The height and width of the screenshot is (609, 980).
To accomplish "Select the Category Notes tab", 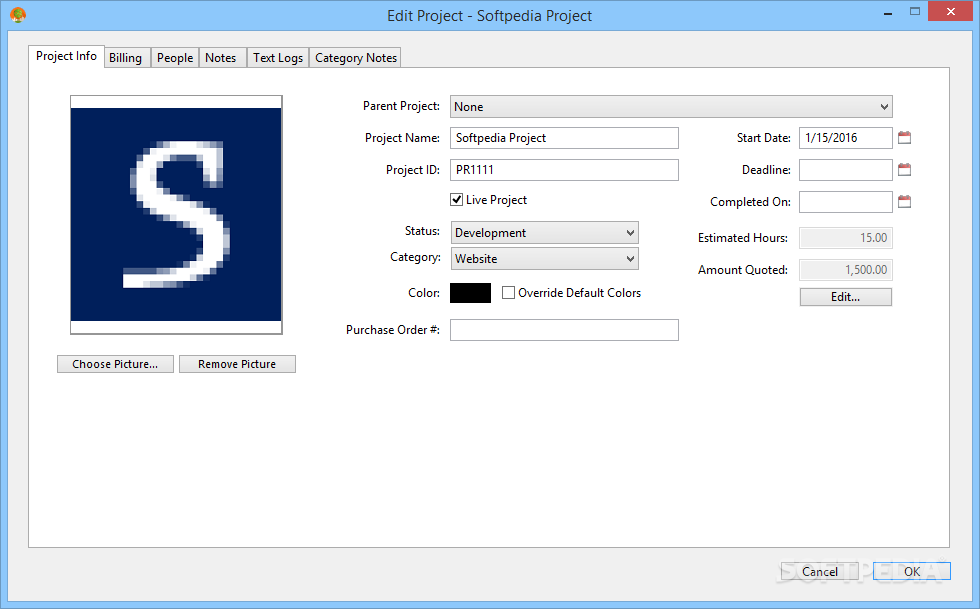I will tap(356, 58).
